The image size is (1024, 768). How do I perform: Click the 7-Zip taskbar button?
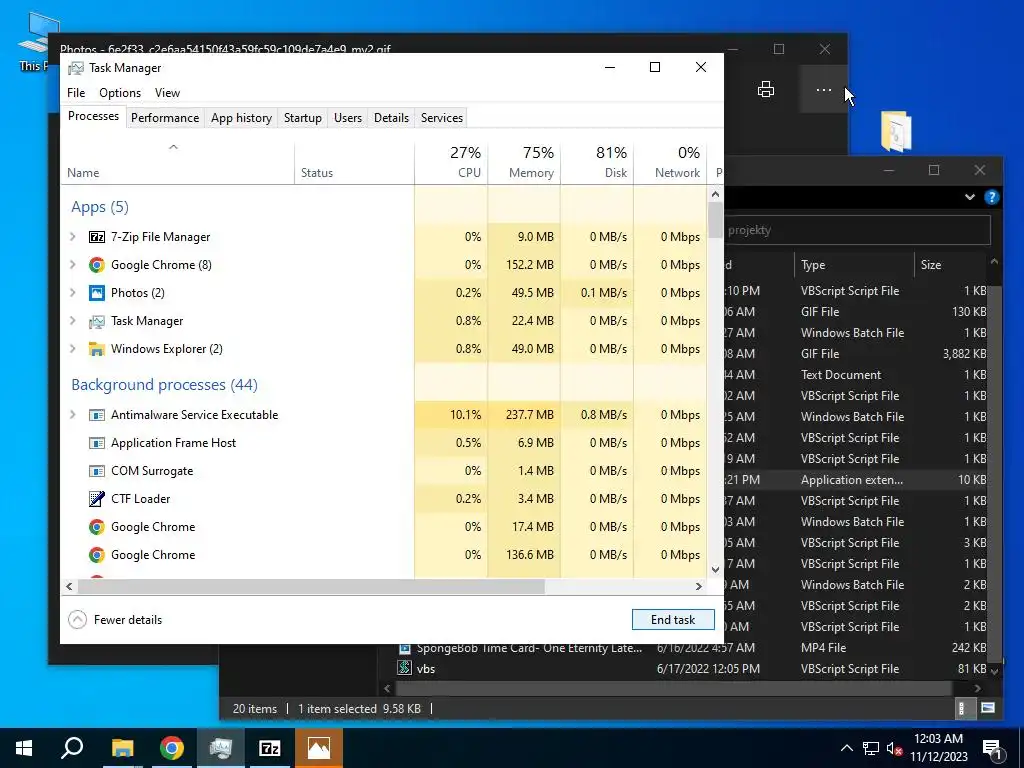point(269,748)
